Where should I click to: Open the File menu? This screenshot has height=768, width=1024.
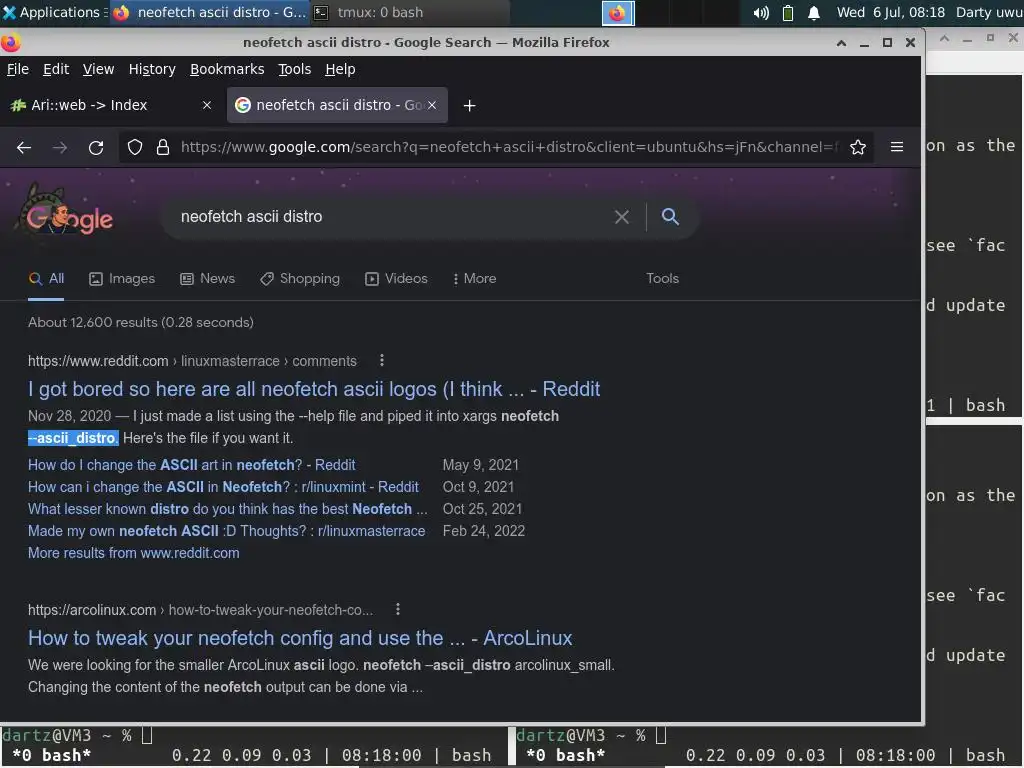pos(18,69)
